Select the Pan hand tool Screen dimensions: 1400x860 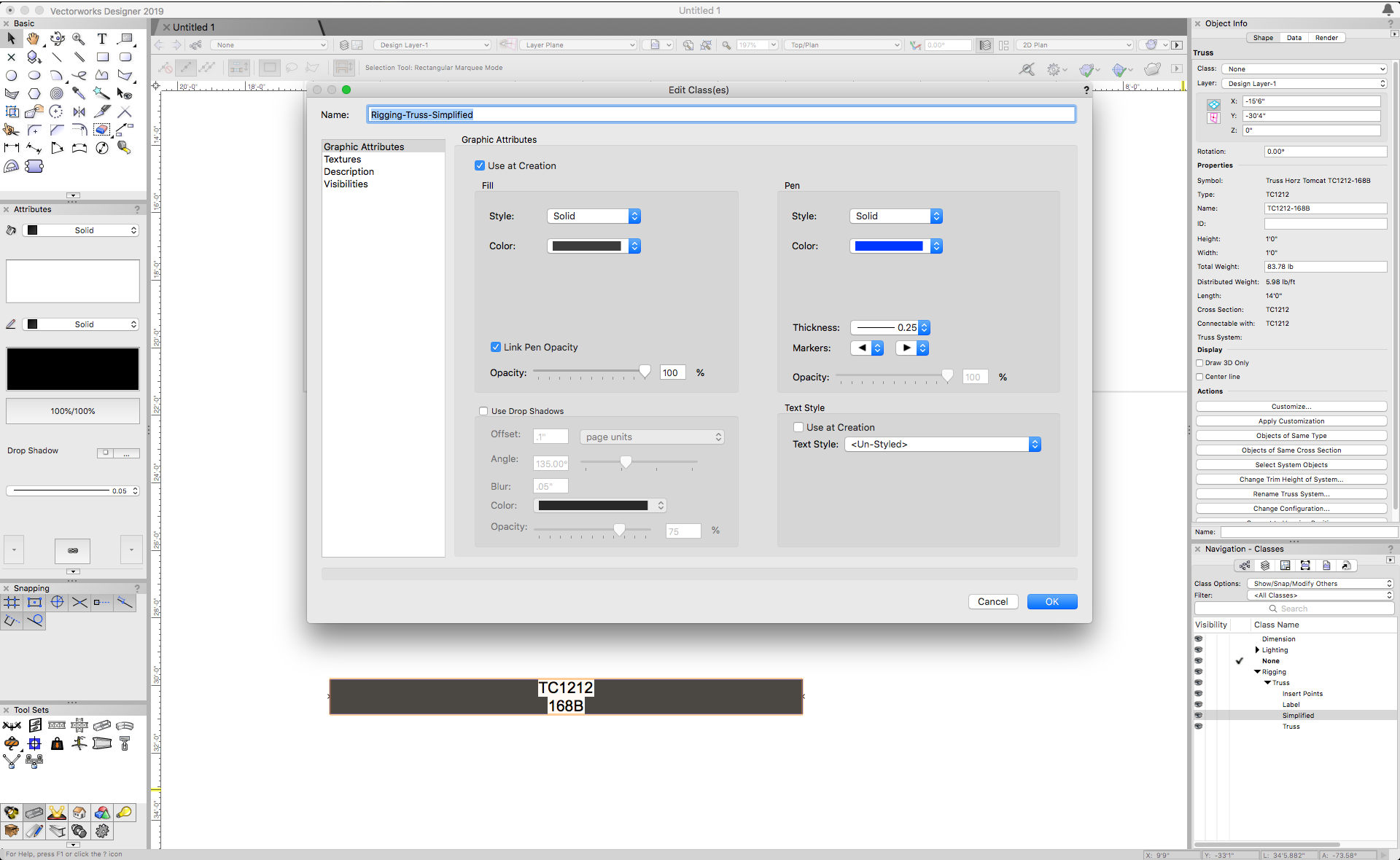coord(34,39)
